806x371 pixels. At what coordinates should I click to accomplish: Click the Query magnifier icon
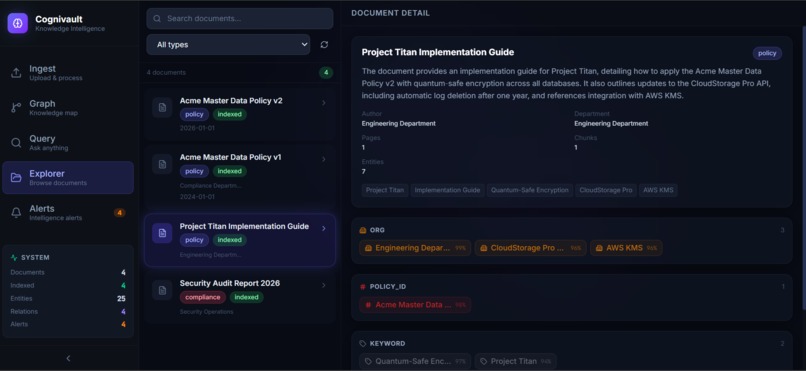(x=16, y=143)
